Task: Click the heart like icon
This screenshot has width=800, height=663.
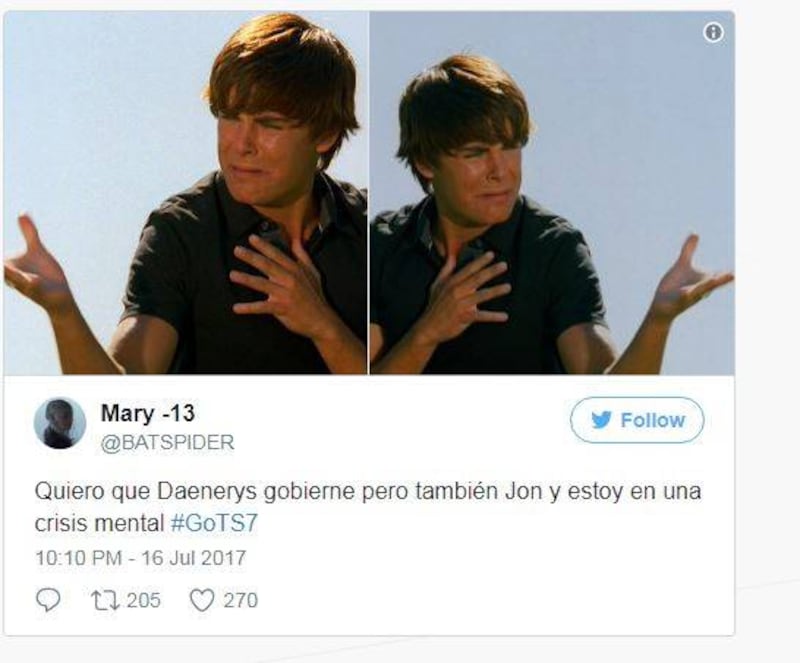Action: (202, 601)
